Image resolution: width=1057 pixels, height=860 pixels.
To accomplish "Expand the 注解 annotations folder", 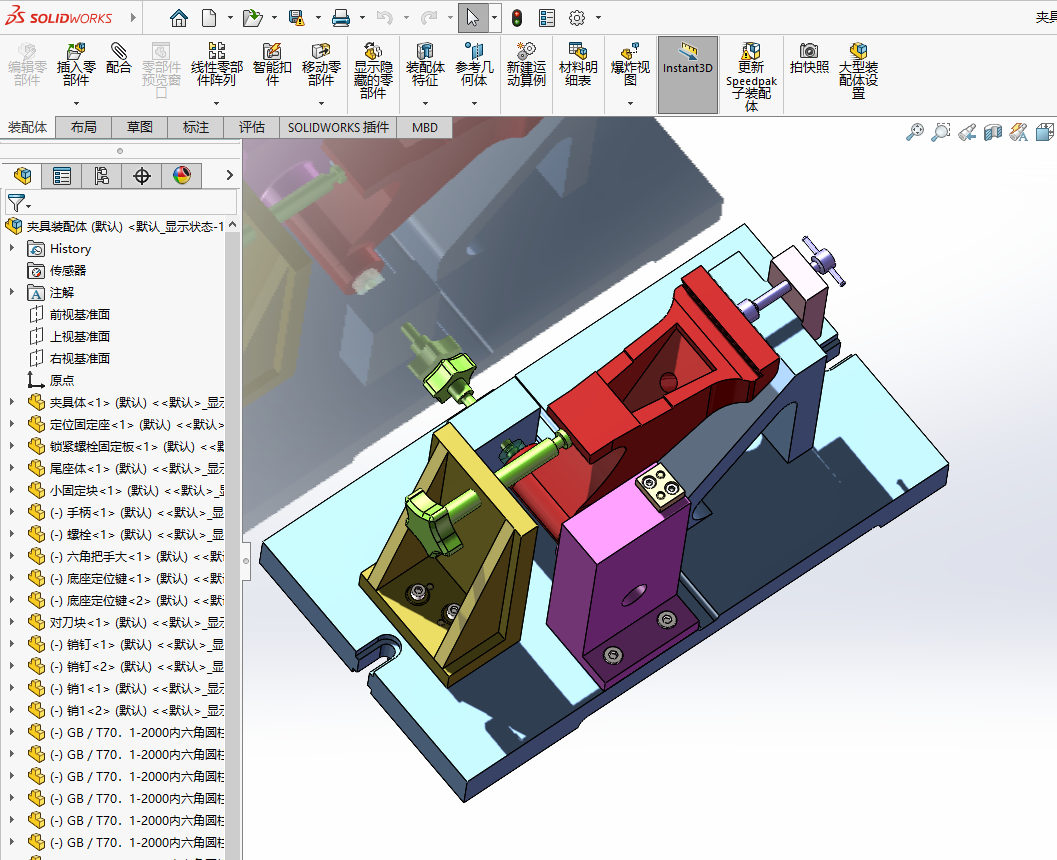I will [x=11, y=292].
